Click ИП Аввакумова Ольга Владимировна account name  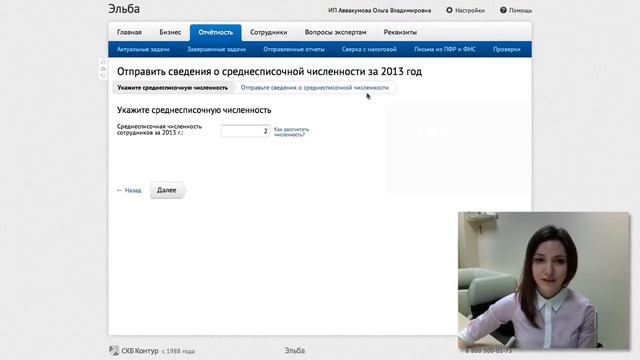pyautogui.click(x=380, y=10)
